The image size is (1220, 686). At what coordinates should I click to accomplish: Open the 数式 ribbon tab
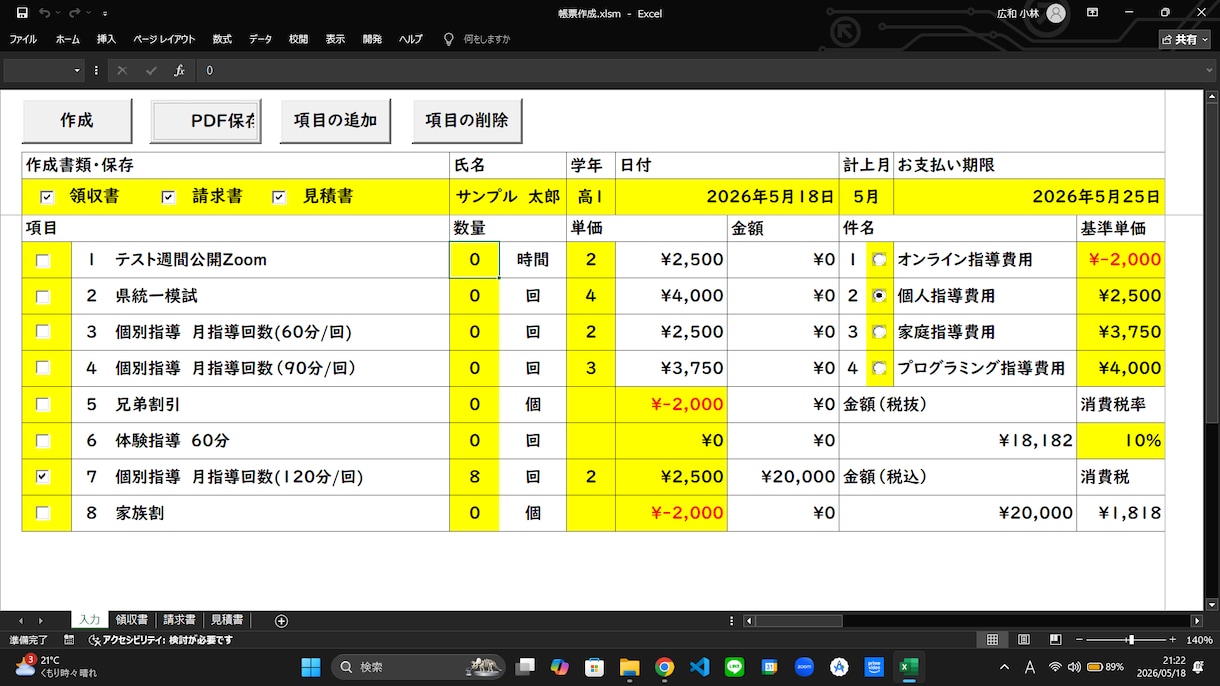pos(222,39)
